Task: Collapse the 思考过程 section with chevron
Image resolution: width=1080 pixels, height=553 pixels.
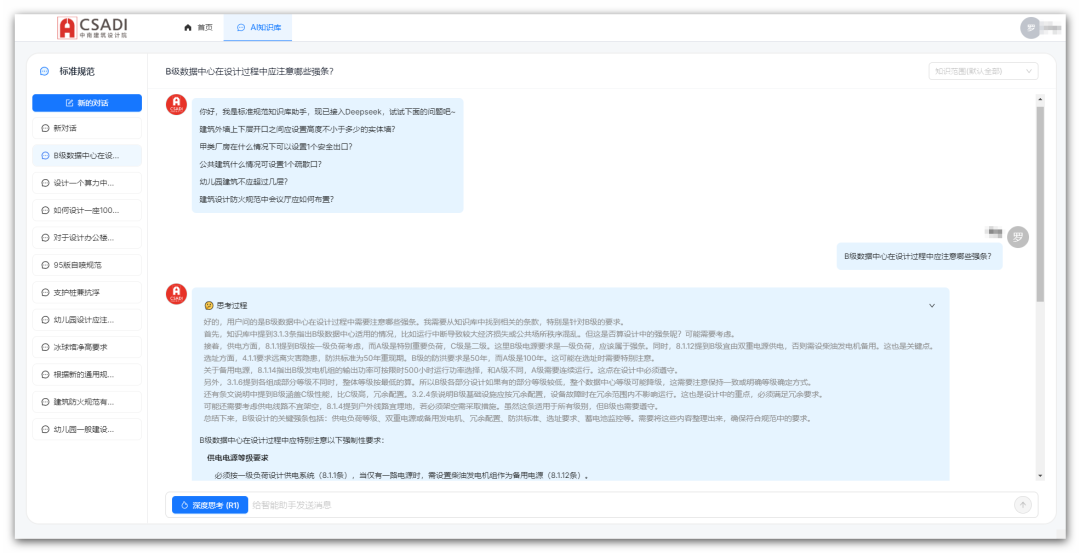Action: [932, 305]
